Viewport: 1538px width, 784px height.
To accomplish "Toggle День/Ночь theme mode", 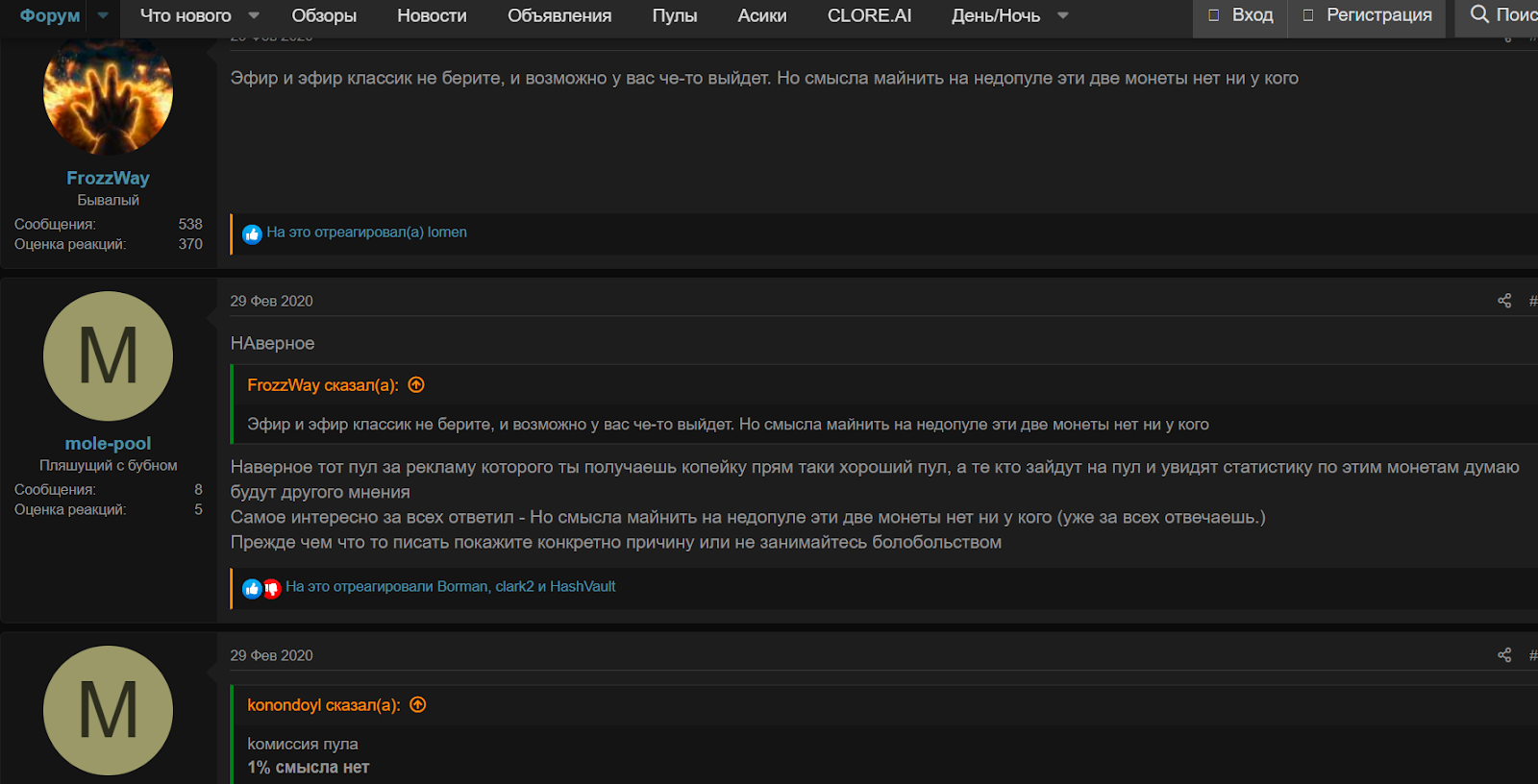I will point(996,15).
